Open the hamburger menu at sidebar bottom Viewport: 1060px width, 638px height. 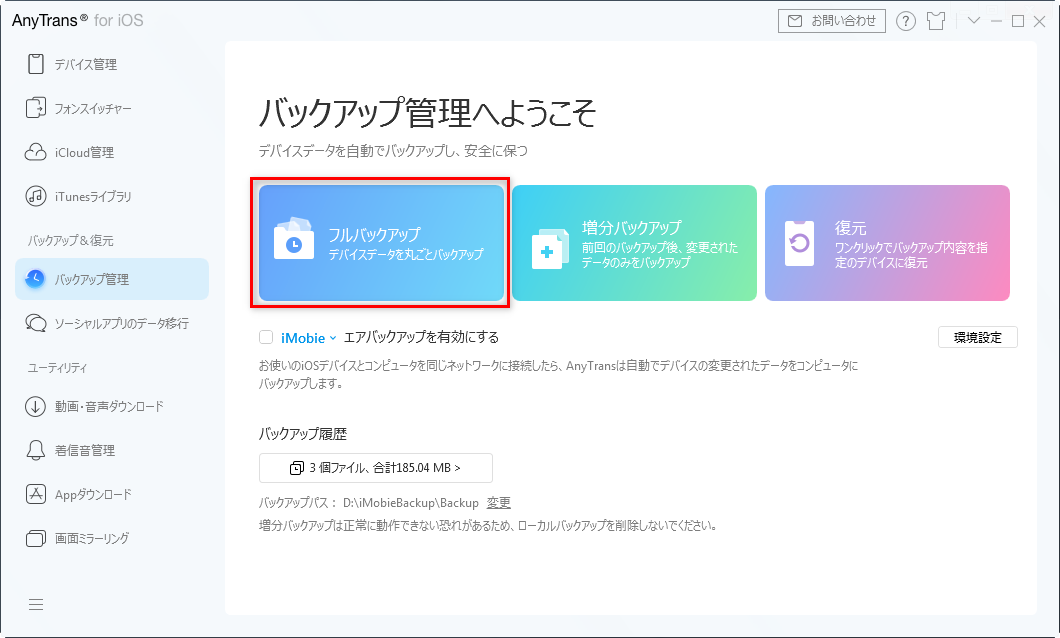[x=36, y=604]
